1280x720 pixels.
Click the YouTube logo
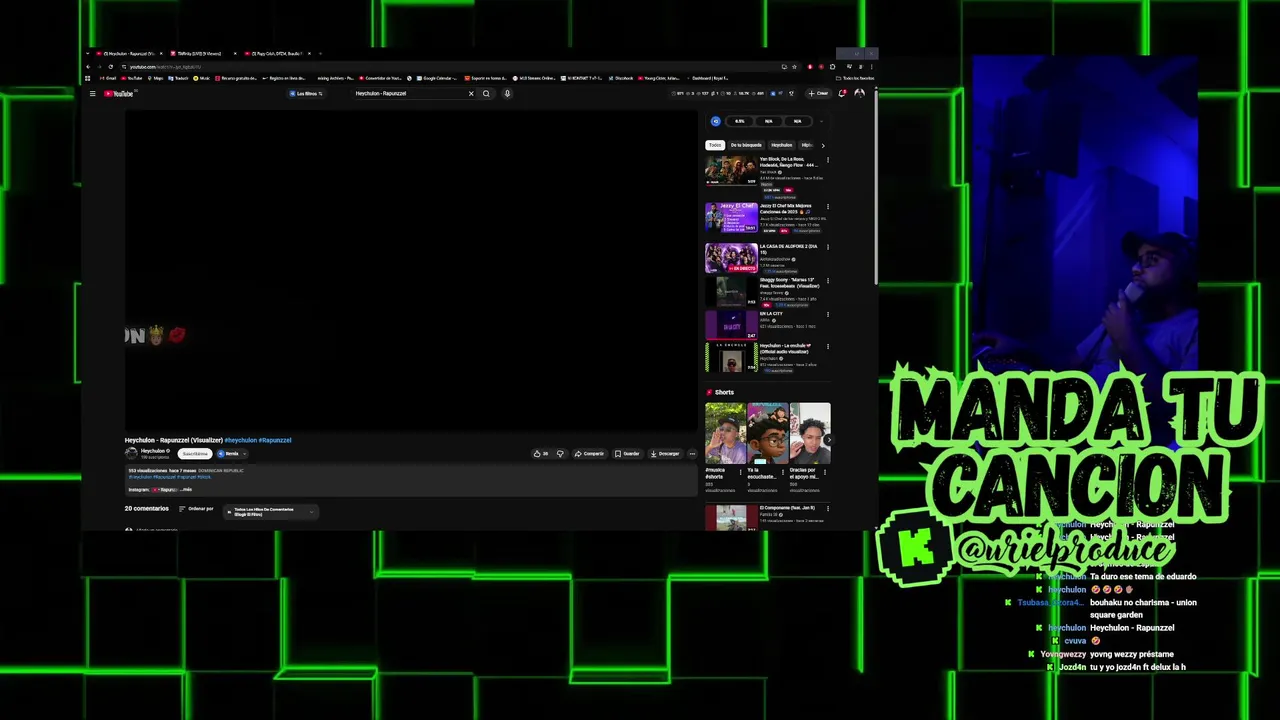pos(119,94)
